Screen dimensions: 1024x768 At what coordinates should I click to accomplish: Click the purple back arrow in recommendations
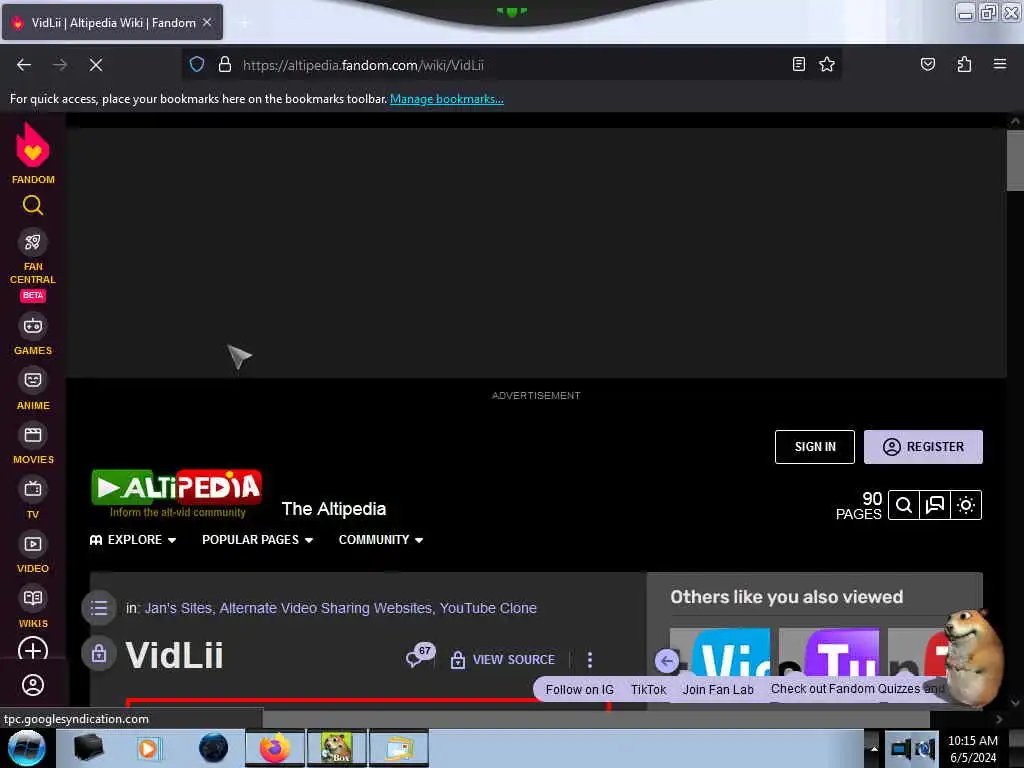tap(667, 661)
